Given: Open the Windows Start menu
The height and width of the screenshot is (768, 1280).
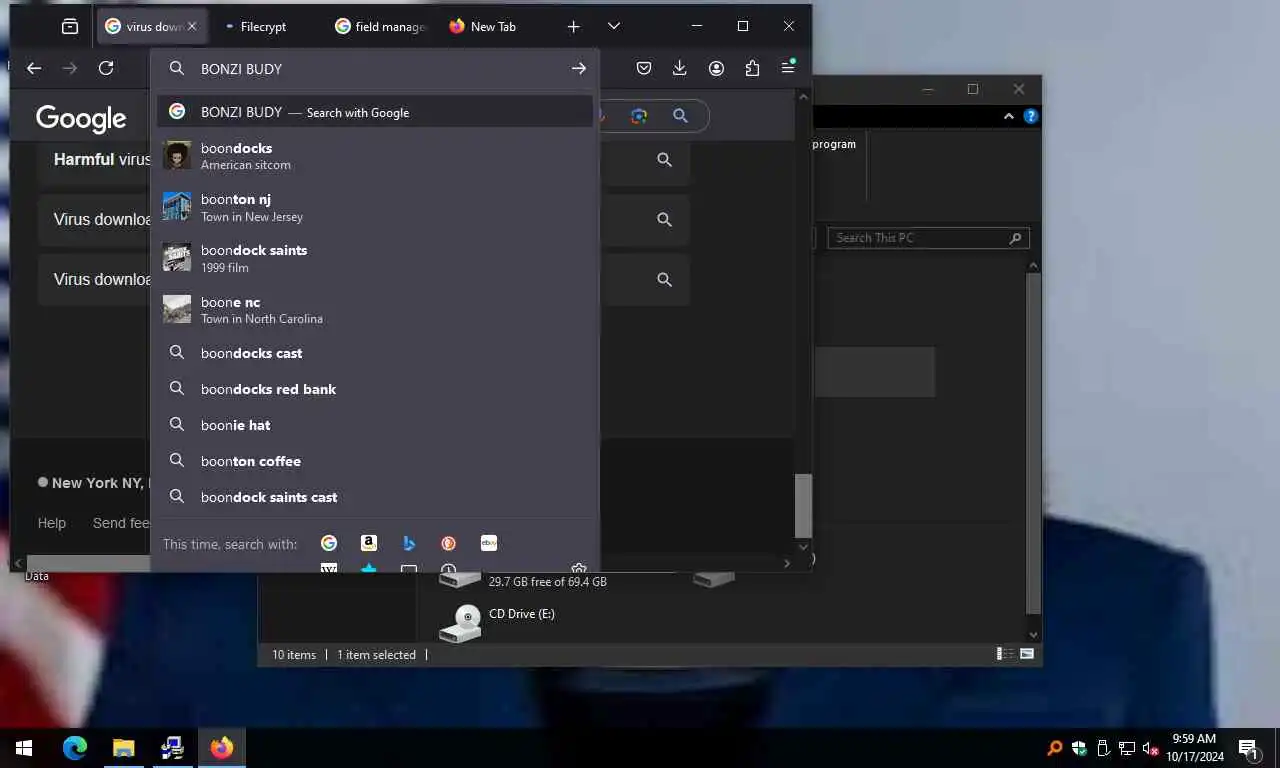Looking at the screenshot, I should [x=24, y=747].
